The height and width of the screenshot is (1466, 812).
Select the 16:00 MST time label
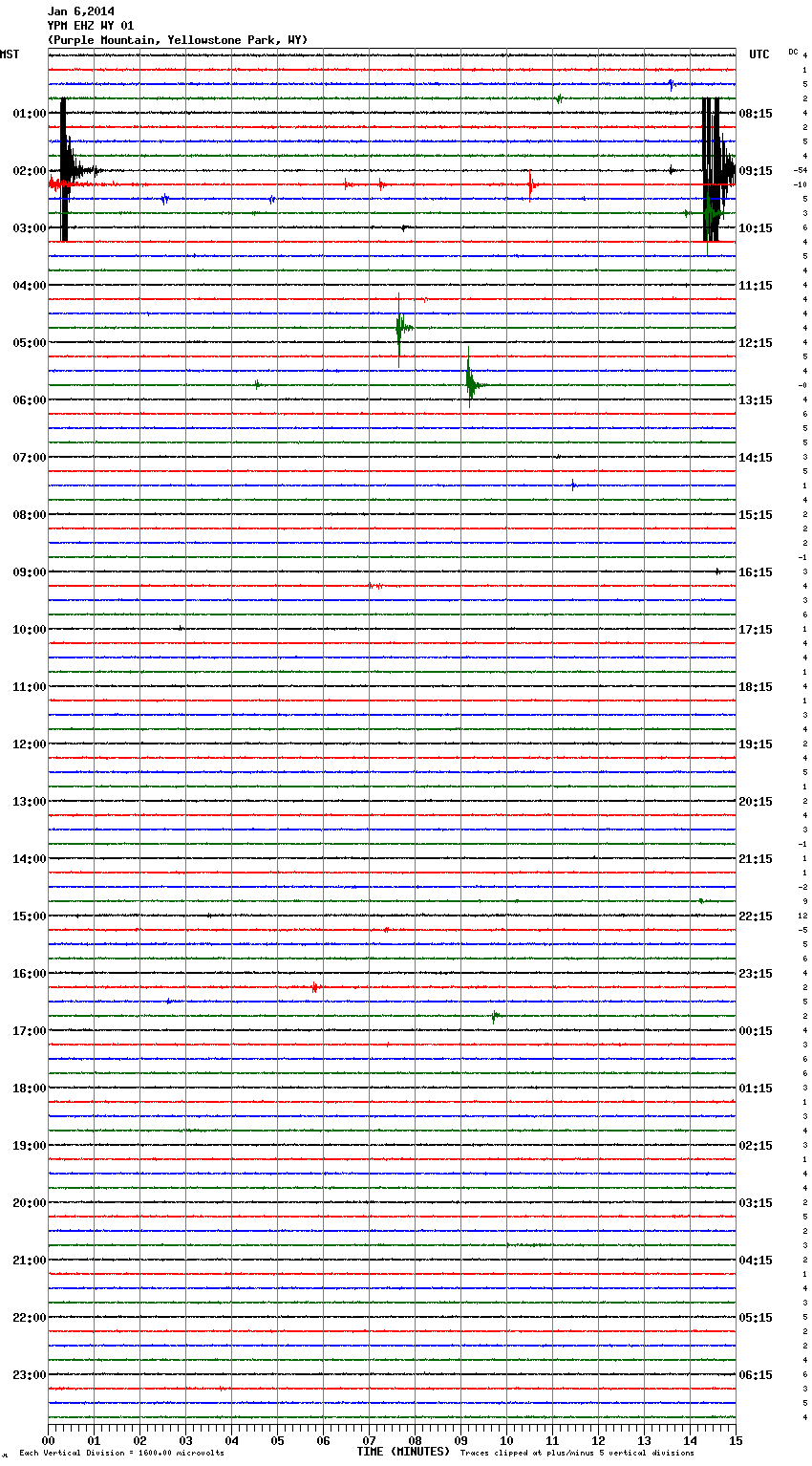click(x=30, y=974)
